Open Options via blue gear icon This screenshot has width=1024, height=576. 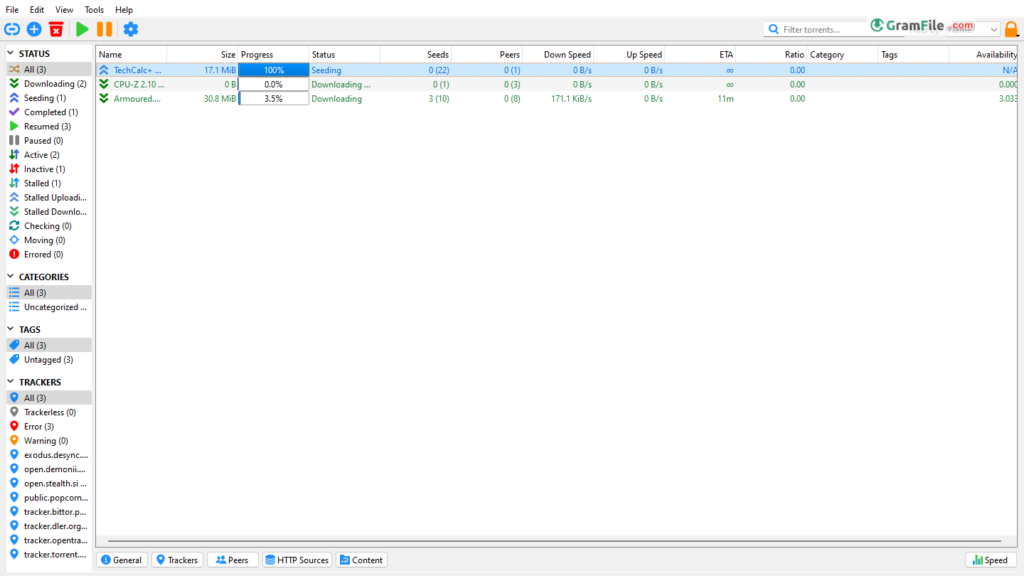pyautogui.click(x=131, y=29)
